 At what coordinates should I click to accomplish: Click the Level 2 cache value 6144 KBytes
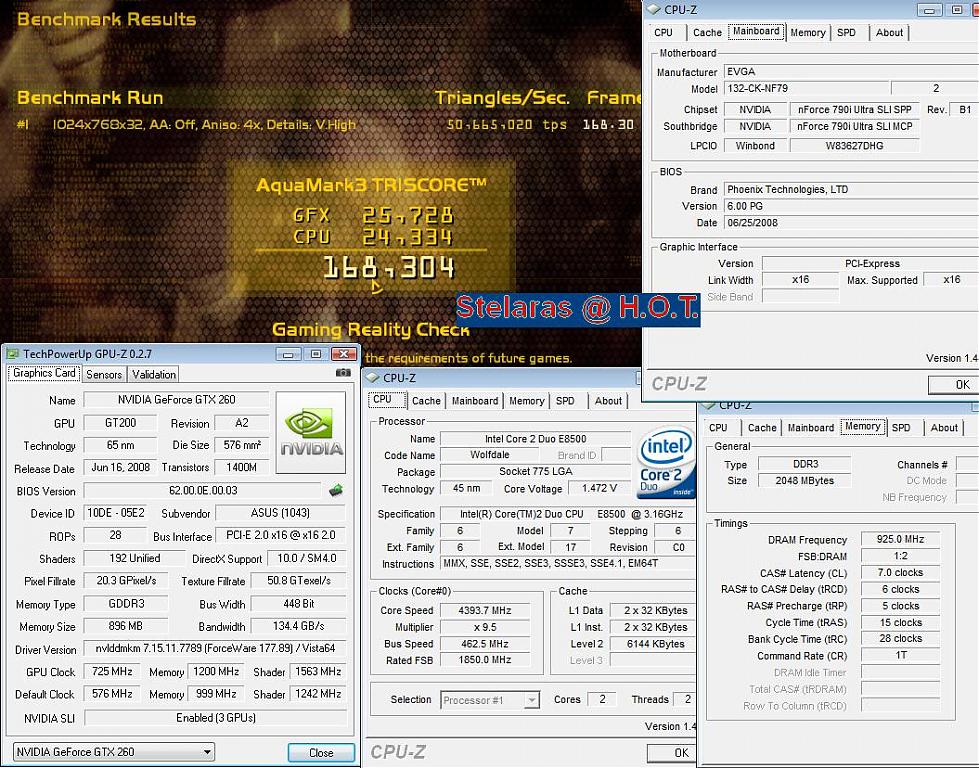[x=655, y=644]
